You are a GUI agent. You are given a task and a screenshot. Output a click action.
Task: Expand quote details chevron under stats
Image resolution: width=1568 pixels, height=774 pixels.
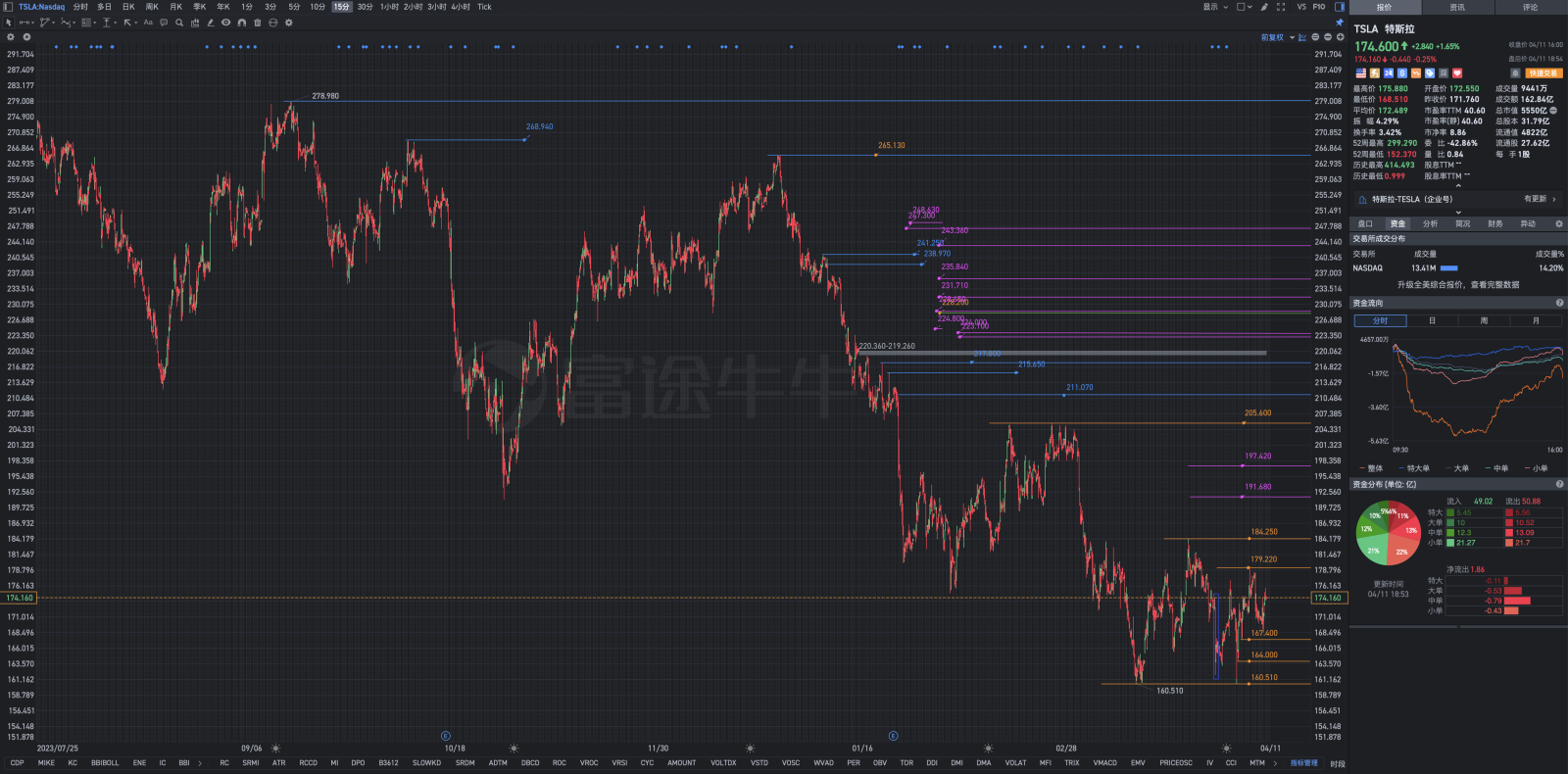coord(1457,185)
